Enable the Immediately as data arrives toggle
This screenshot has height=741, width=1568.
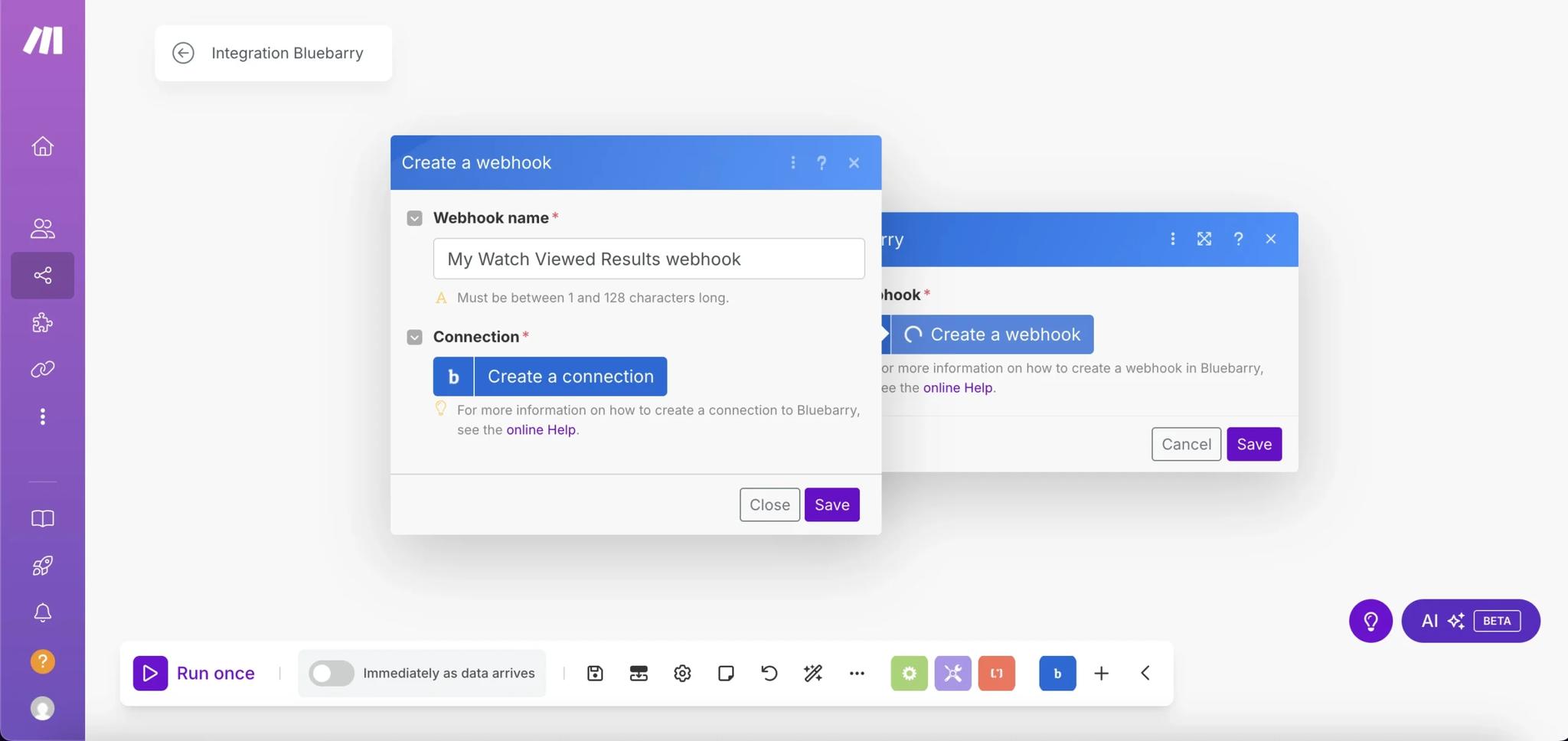[x=331, y=673]
